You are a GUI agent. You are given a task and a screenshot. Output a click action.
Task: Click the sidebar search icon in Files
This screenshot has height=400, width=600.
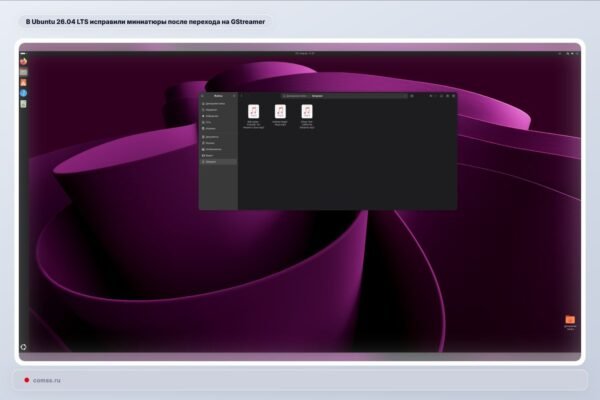203,96
